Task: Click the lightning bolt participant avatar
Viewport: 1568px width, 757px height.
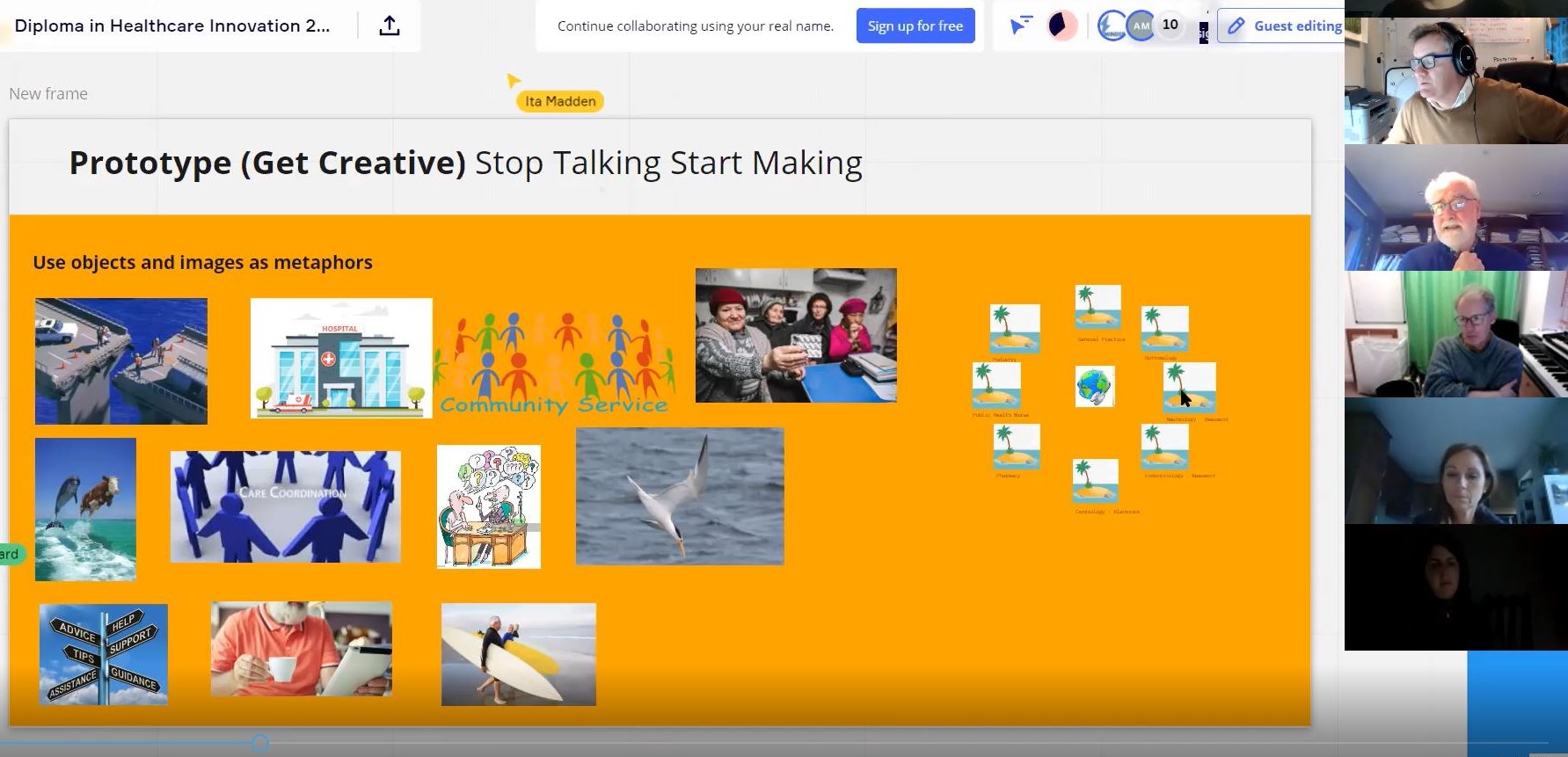Action: click(x=1112, y=25)
